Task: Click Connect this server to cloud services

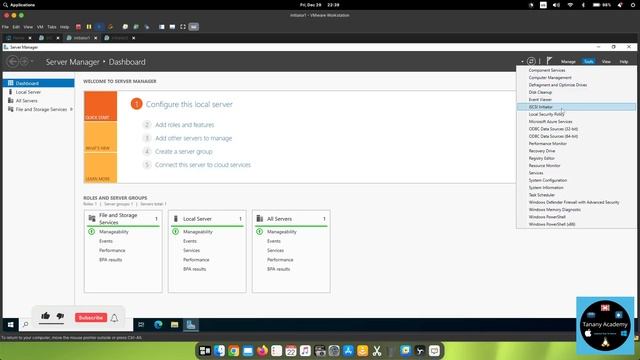Action: [203, 165]
